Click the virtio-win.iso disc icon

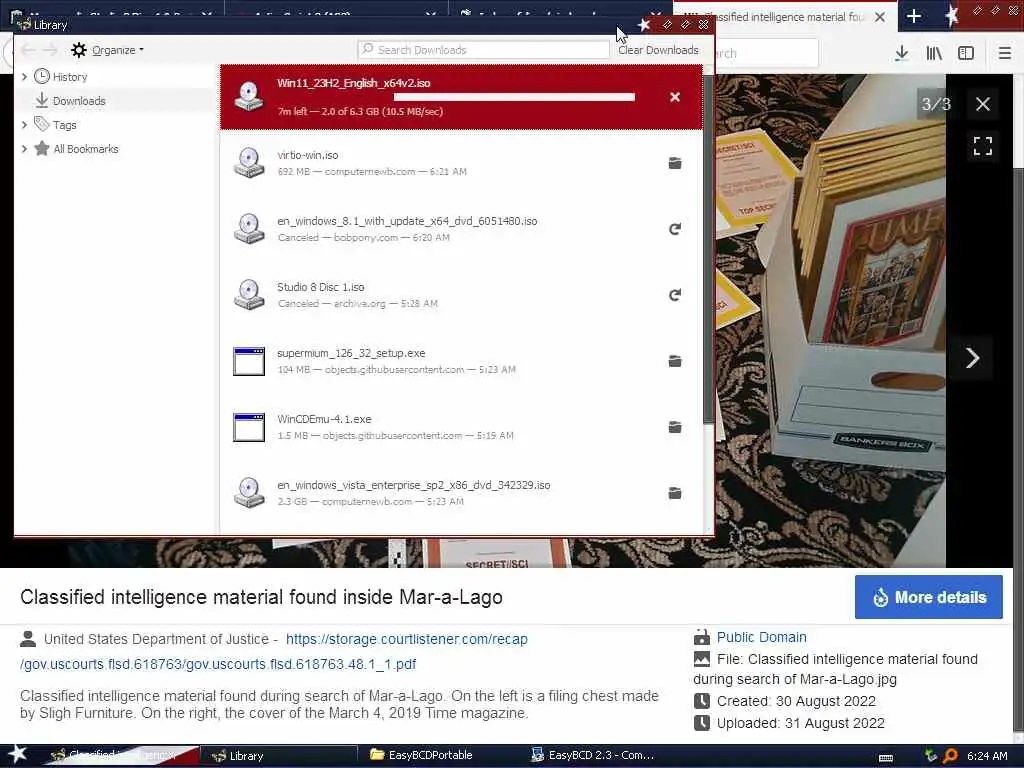click(x=249, y=163)
